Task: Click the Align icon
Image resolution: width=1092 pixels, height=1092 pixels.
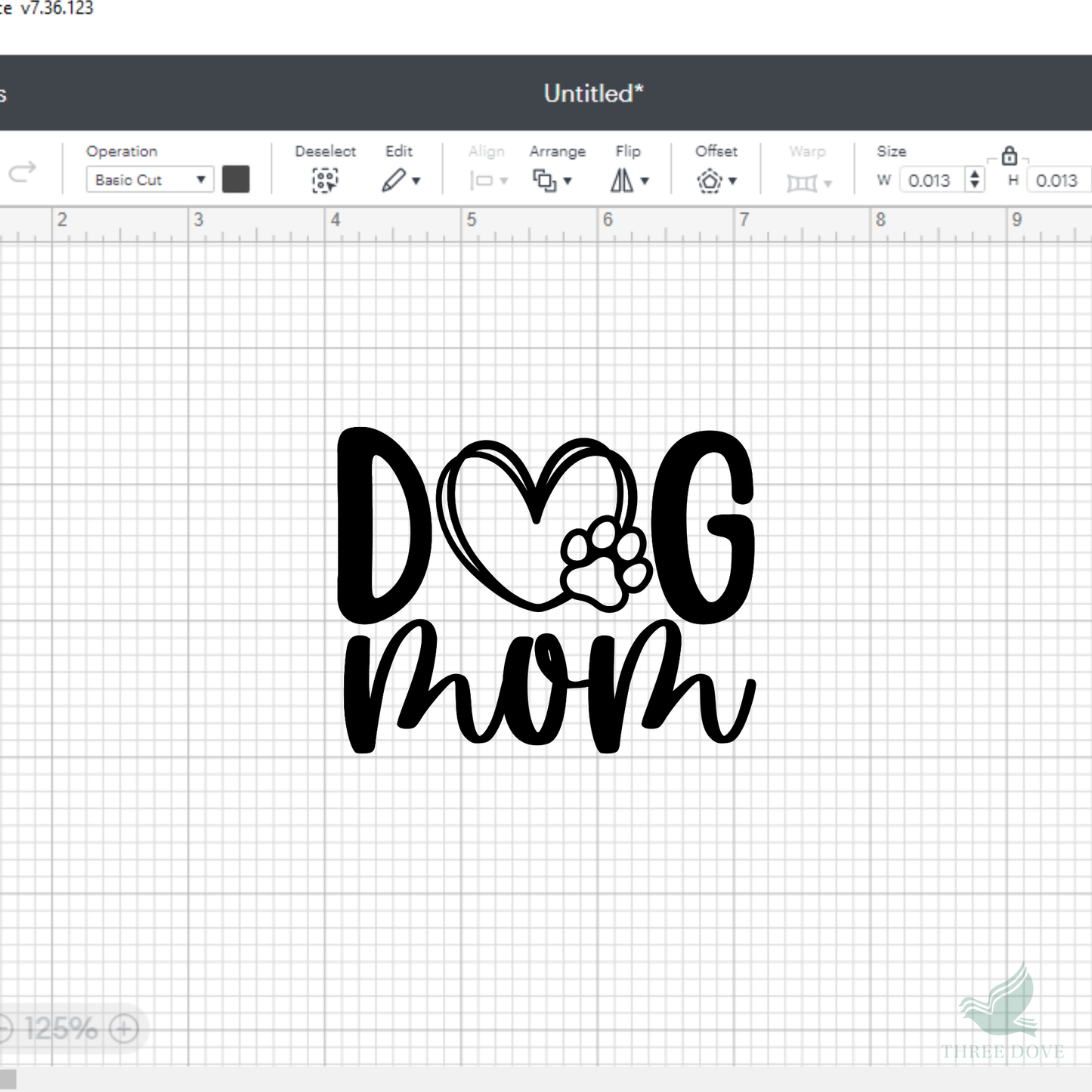Action: pyautogui.click(x=481, y=181)
